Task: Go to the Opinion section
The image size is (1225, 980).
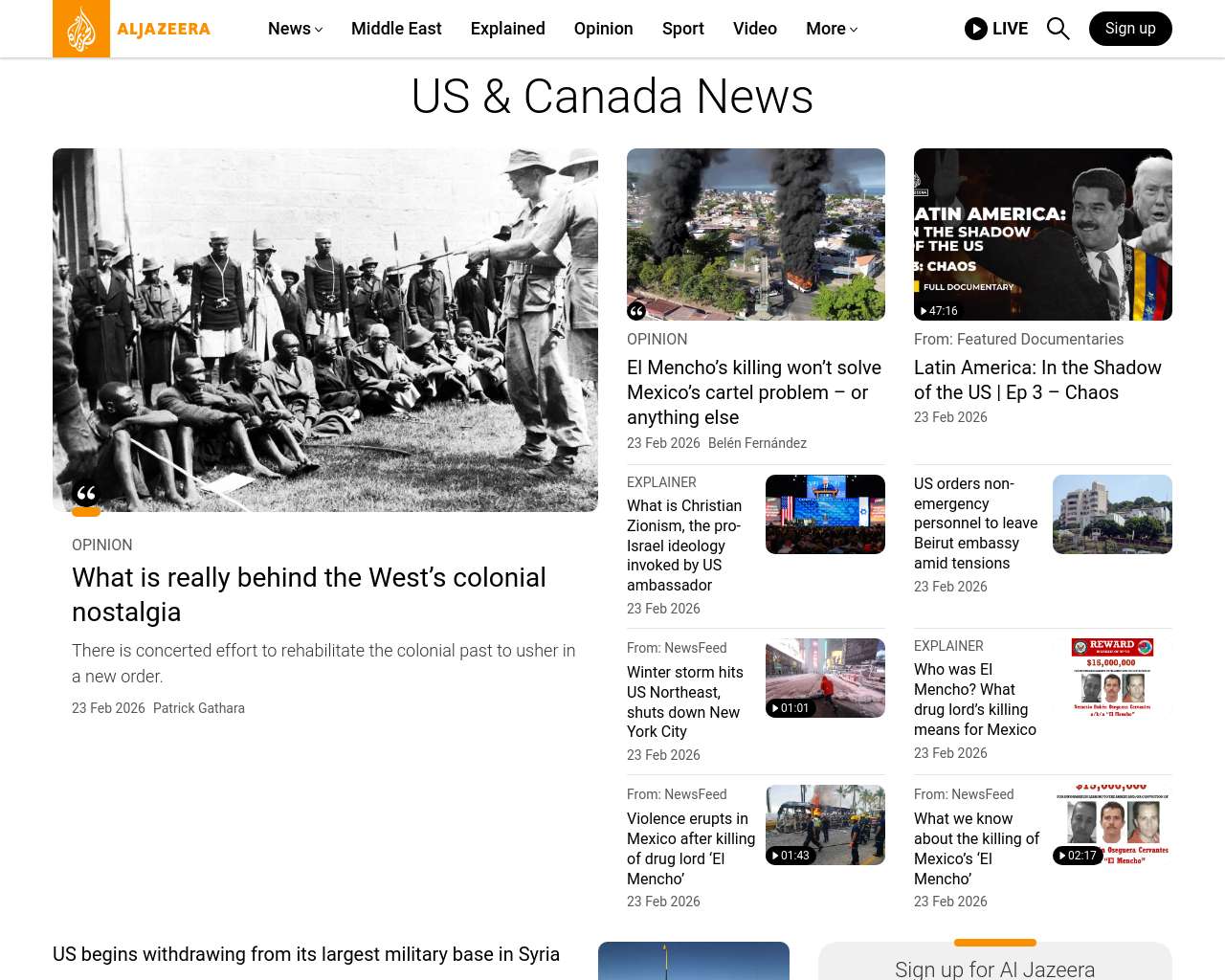Action: [603, 29]
